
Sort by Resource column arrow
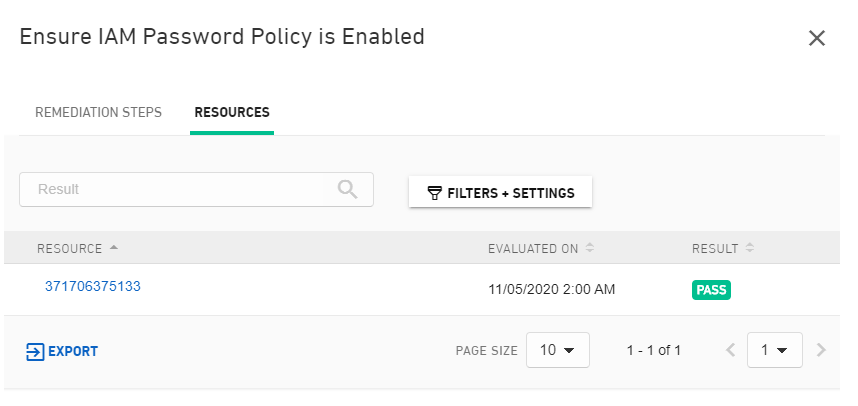click(x=114, y=248)
